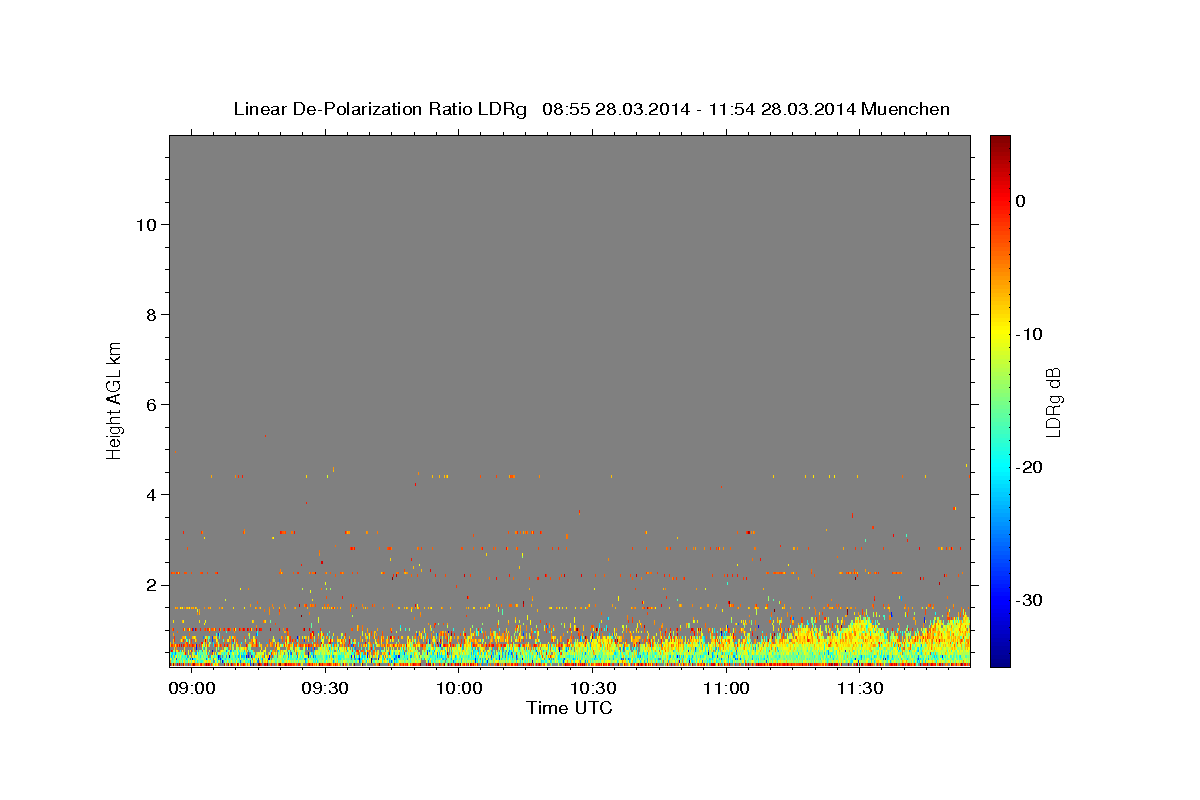
Task: Click the "08:55 28.03.2014" start time in title
Action: click(x=616, y=109)
